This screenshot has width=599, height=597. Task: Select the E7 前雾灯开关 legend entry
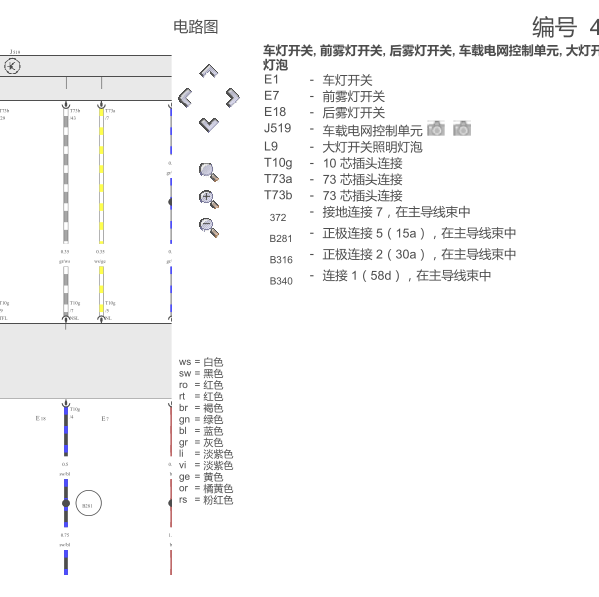click(324, 96)
